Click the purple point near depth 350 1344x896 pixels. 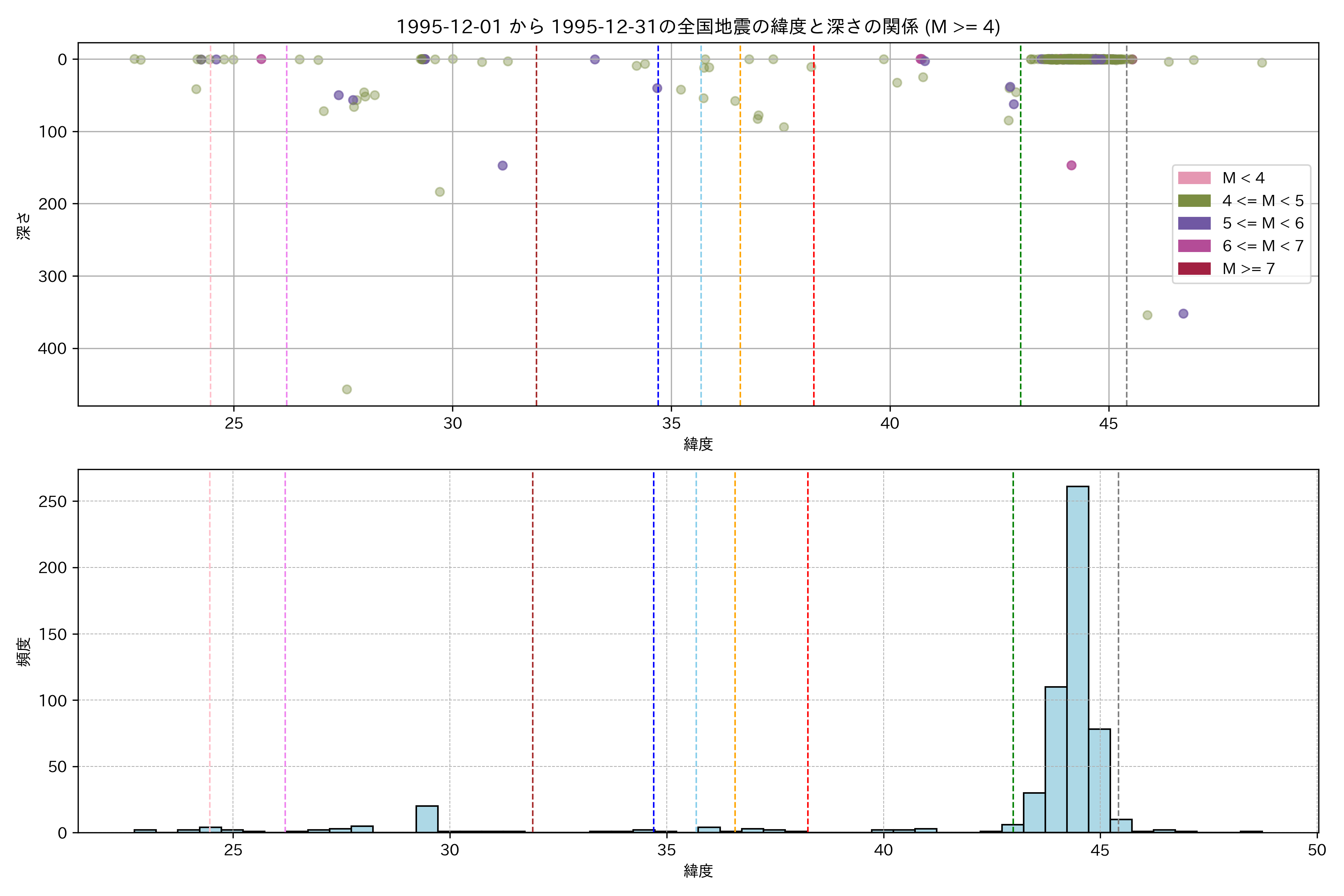(x=1183, y=314)
